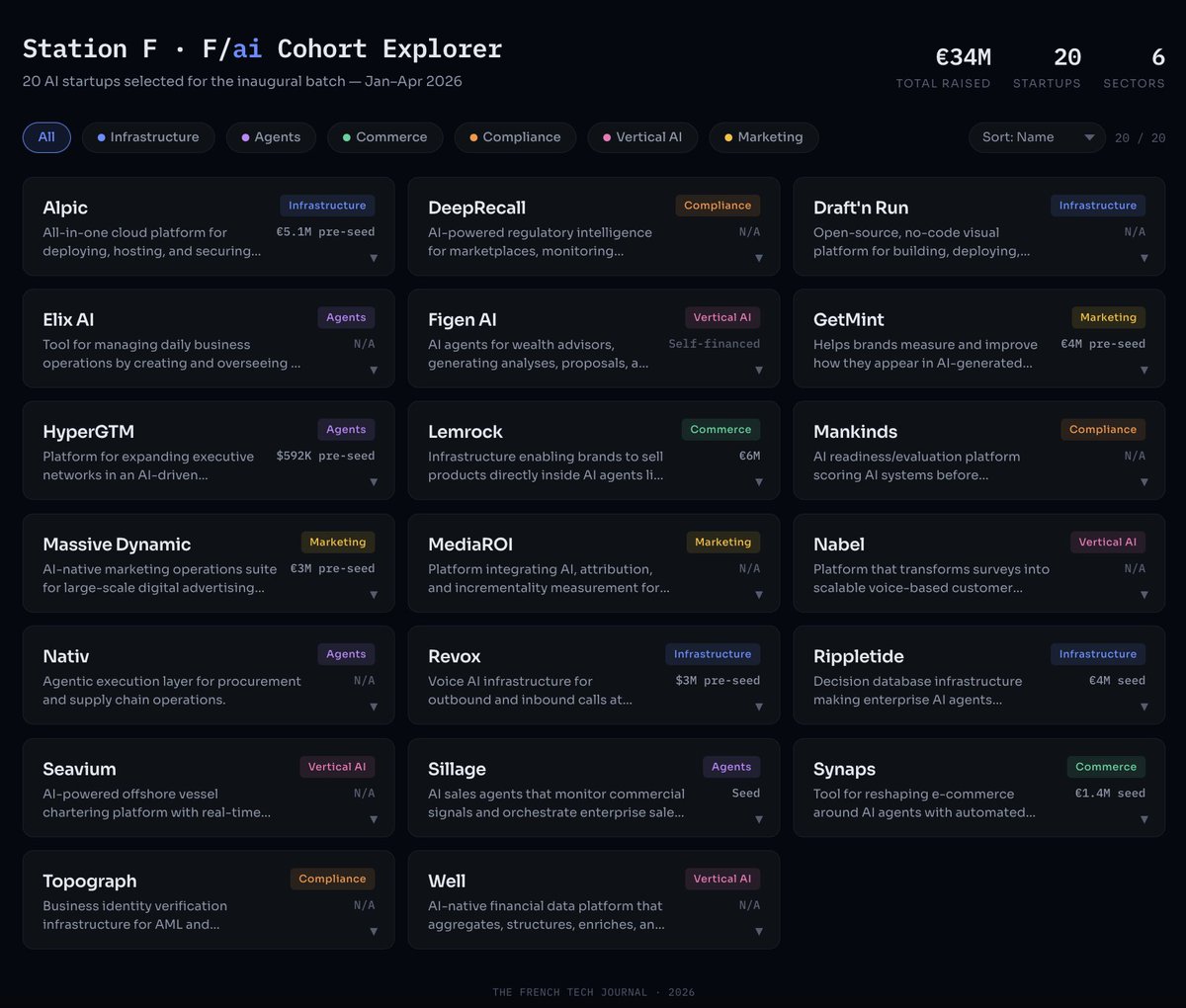Click GetMint's Marketing sector badge
Viewport: 1186px width, 1008px height.
click(1108, 317)
